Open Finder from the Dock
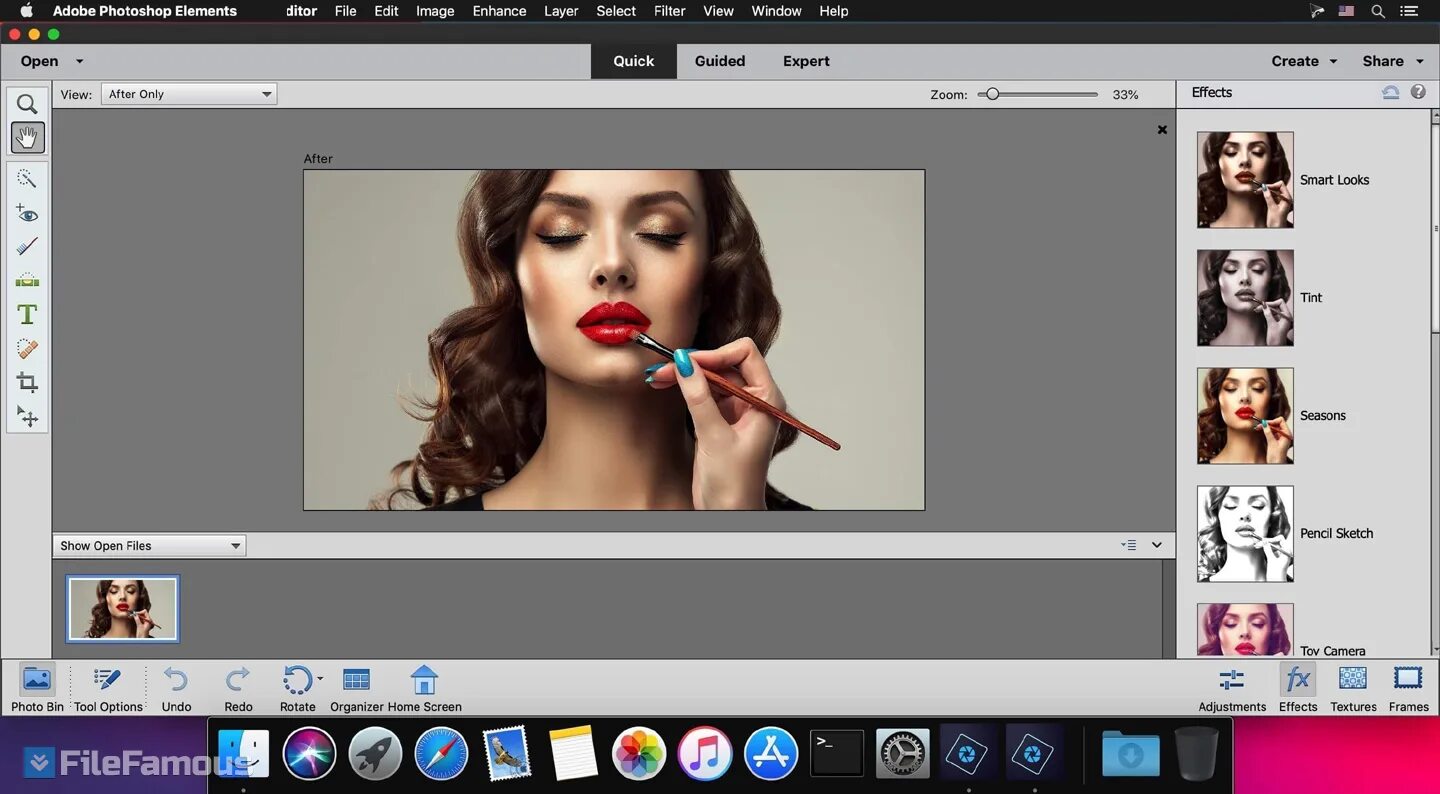 [x=243, y=753]
